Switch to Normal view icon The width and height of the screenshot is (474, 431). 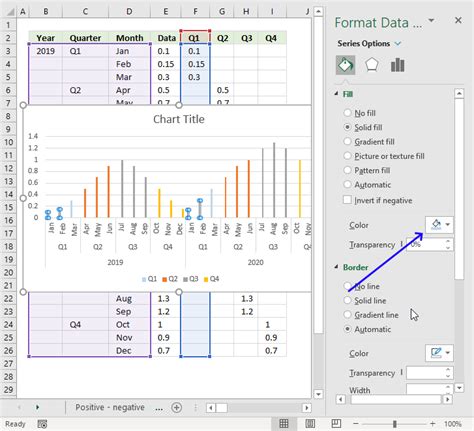click(x=284, y=424)
